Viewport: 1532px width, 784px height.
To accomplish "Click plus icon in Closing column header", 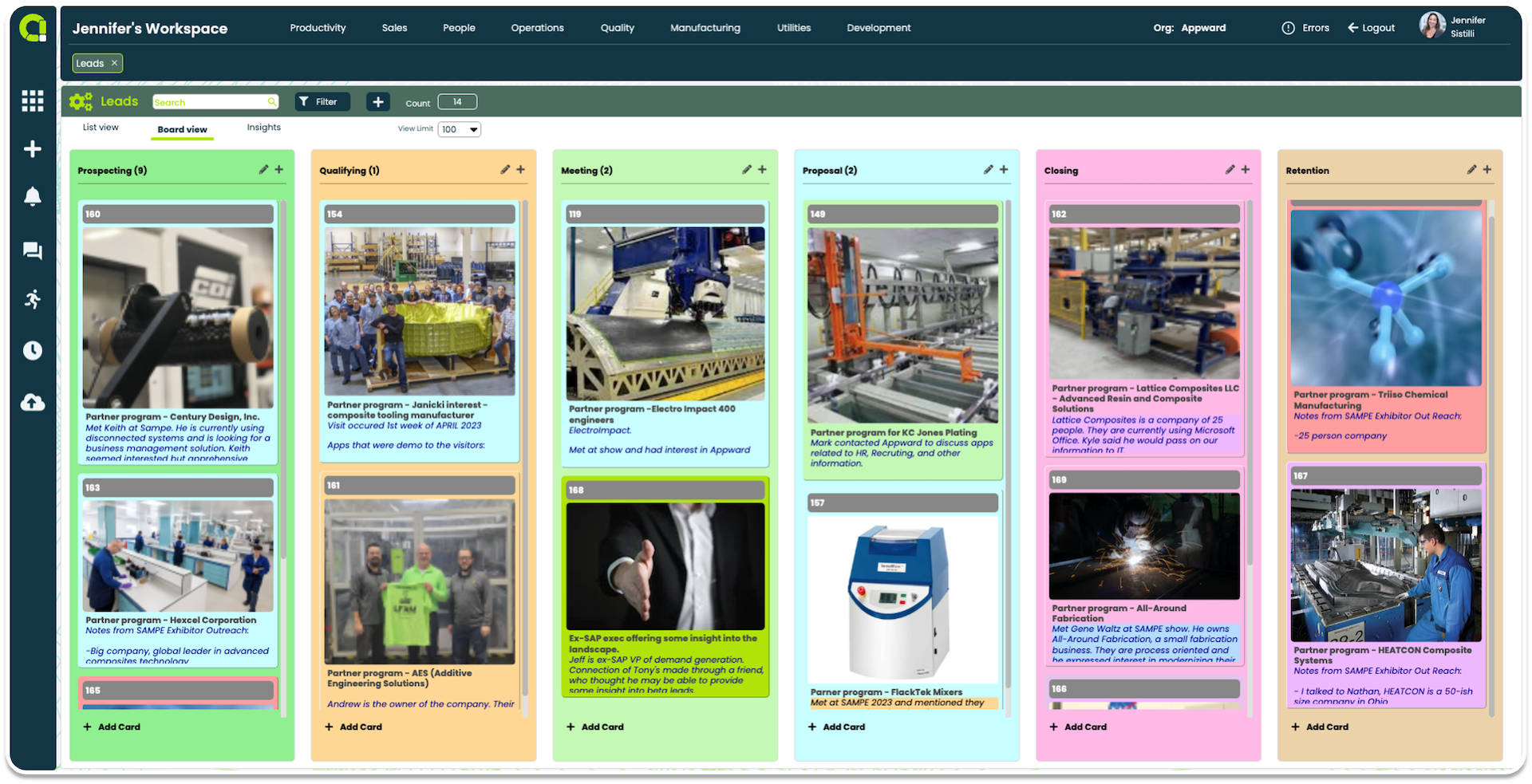I will tap(1246, 169).
